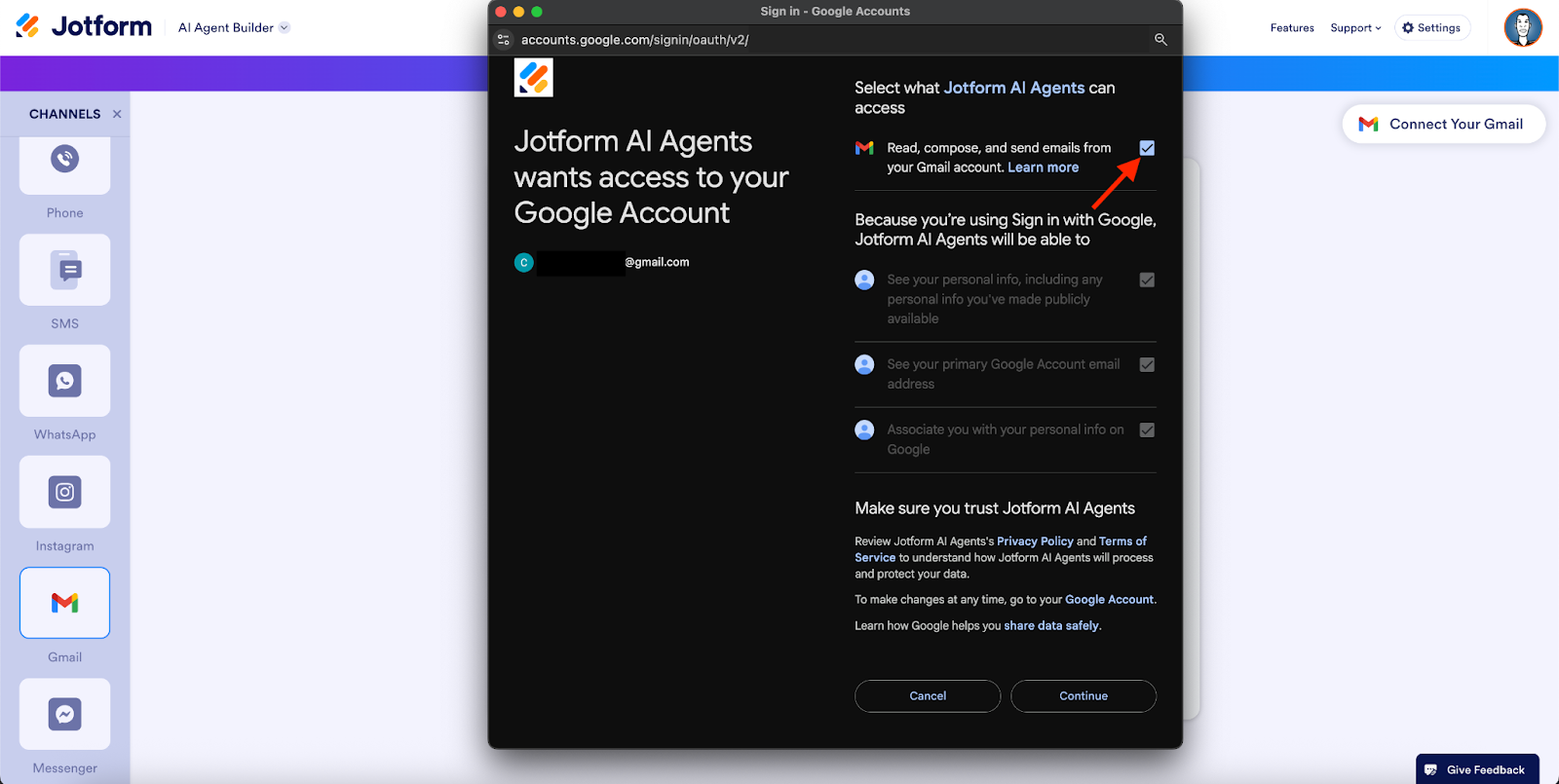Screen dimensions: 1559x784
Task: Choose the WhatsApp channel icon
Action: 65,381
